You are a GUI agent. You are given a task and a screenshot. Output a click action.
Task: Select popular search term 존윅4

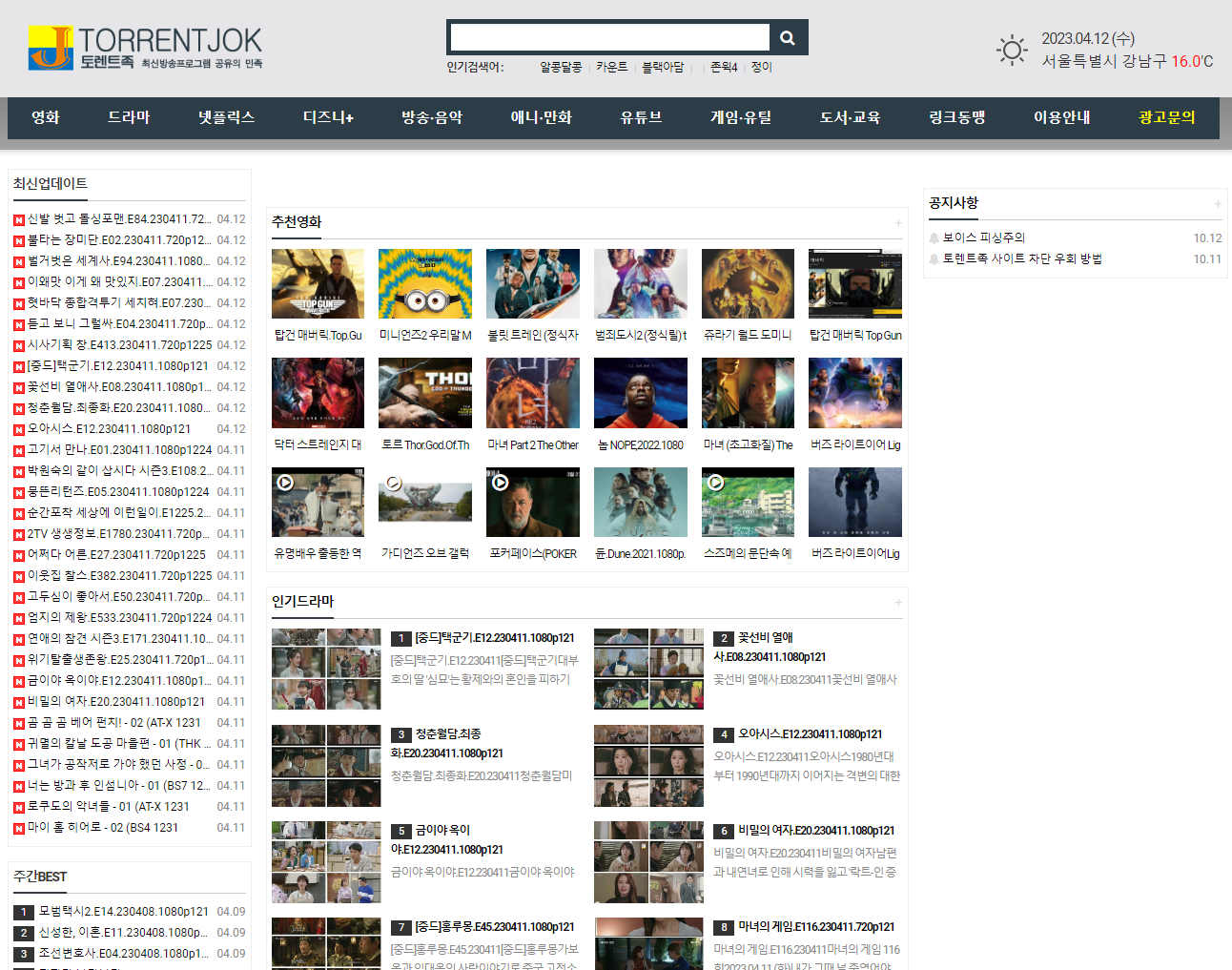click(724, 68)
